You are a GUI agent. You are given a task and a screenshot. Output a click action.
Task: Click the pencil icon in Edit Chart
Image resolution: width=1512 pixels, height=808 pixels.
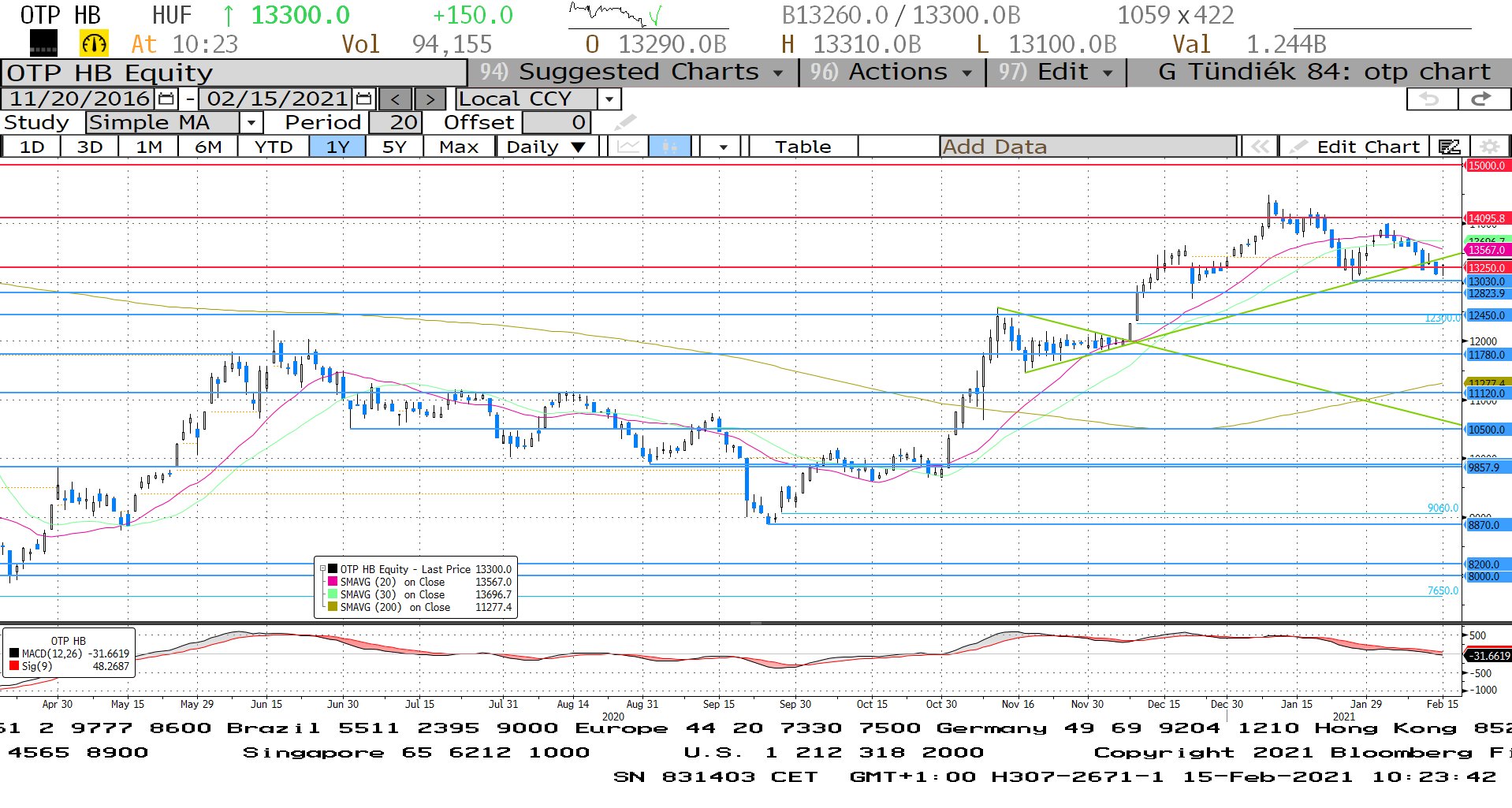point(1299,147)
